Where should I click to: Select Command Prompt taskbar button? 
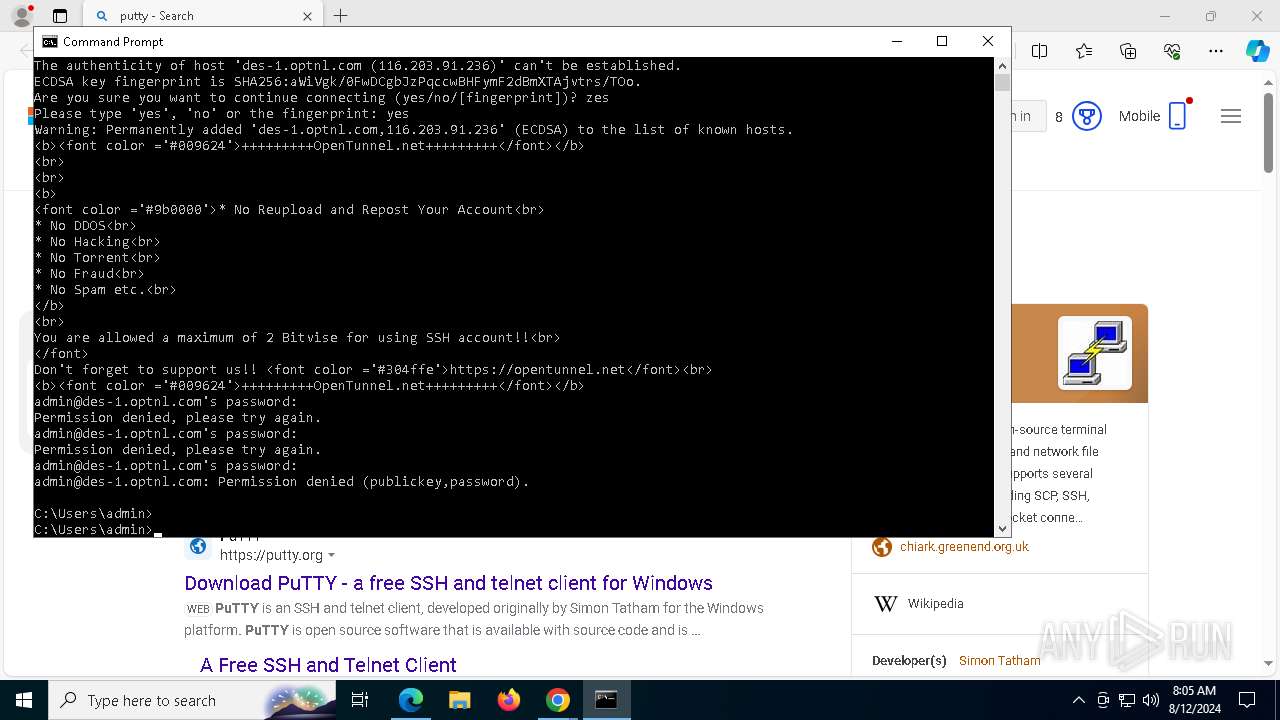[x=606, y=700]
